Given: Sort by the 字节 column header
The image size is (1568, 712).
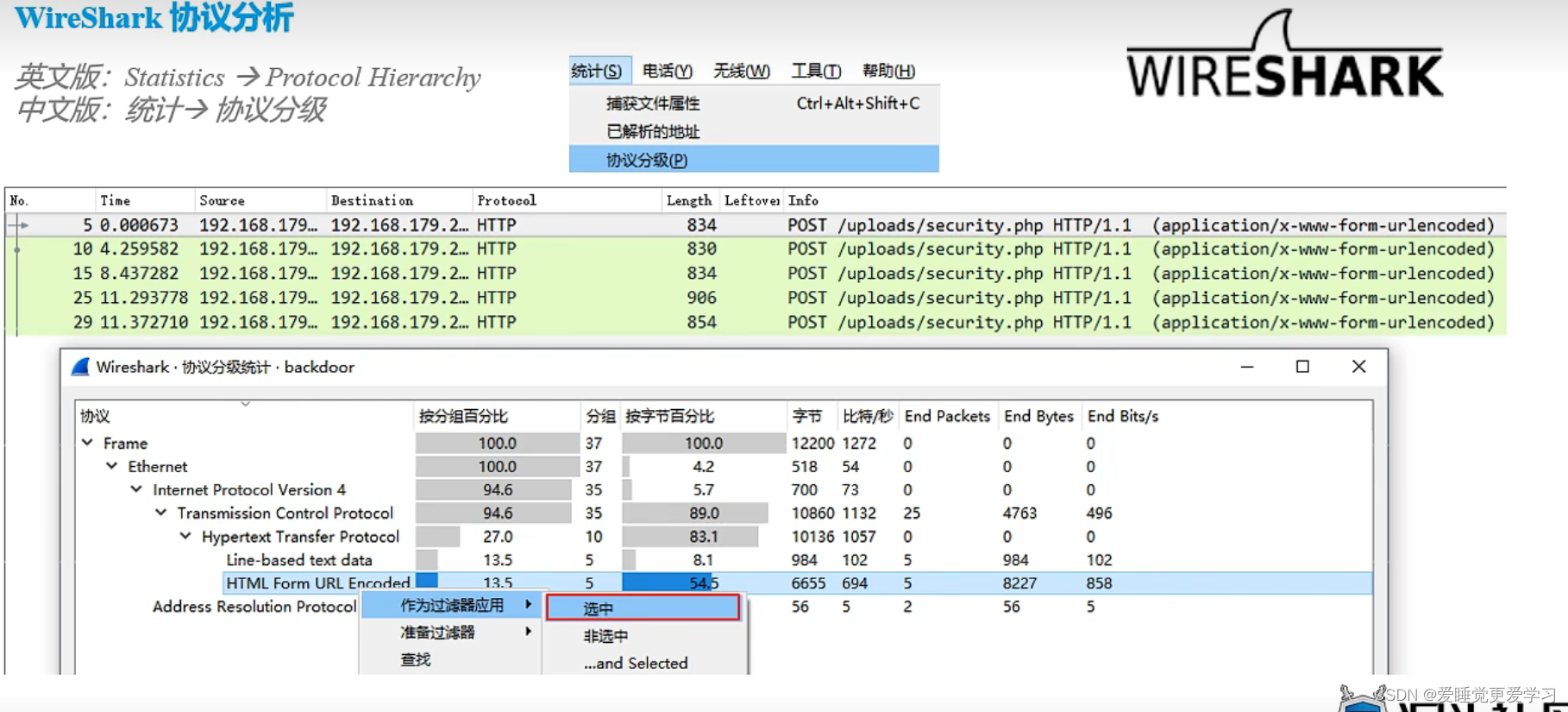Looking at the screenshot, I should 812,416.
